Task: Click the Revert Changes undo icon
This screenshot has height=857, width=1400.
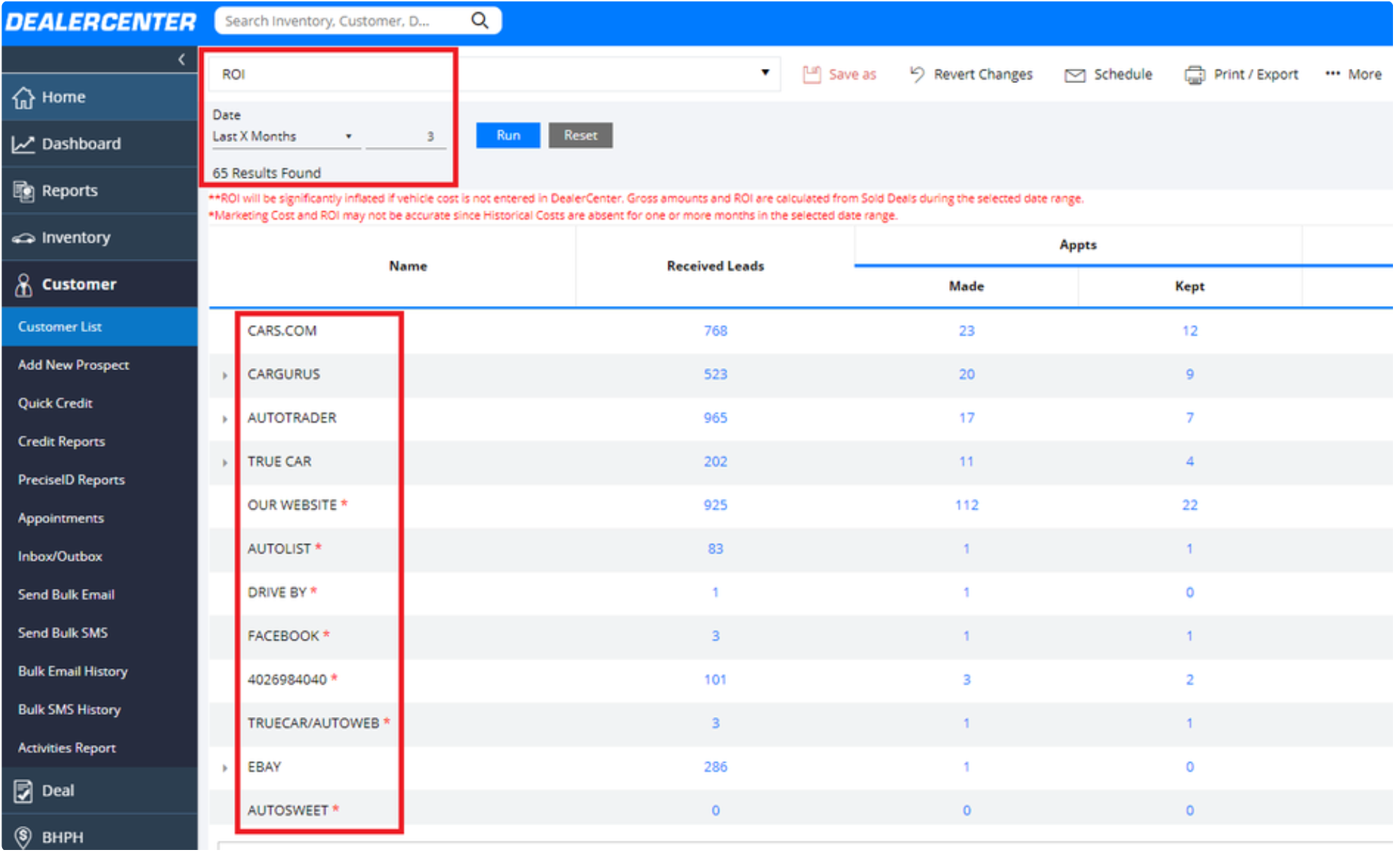Action: (x=917, y=74)
